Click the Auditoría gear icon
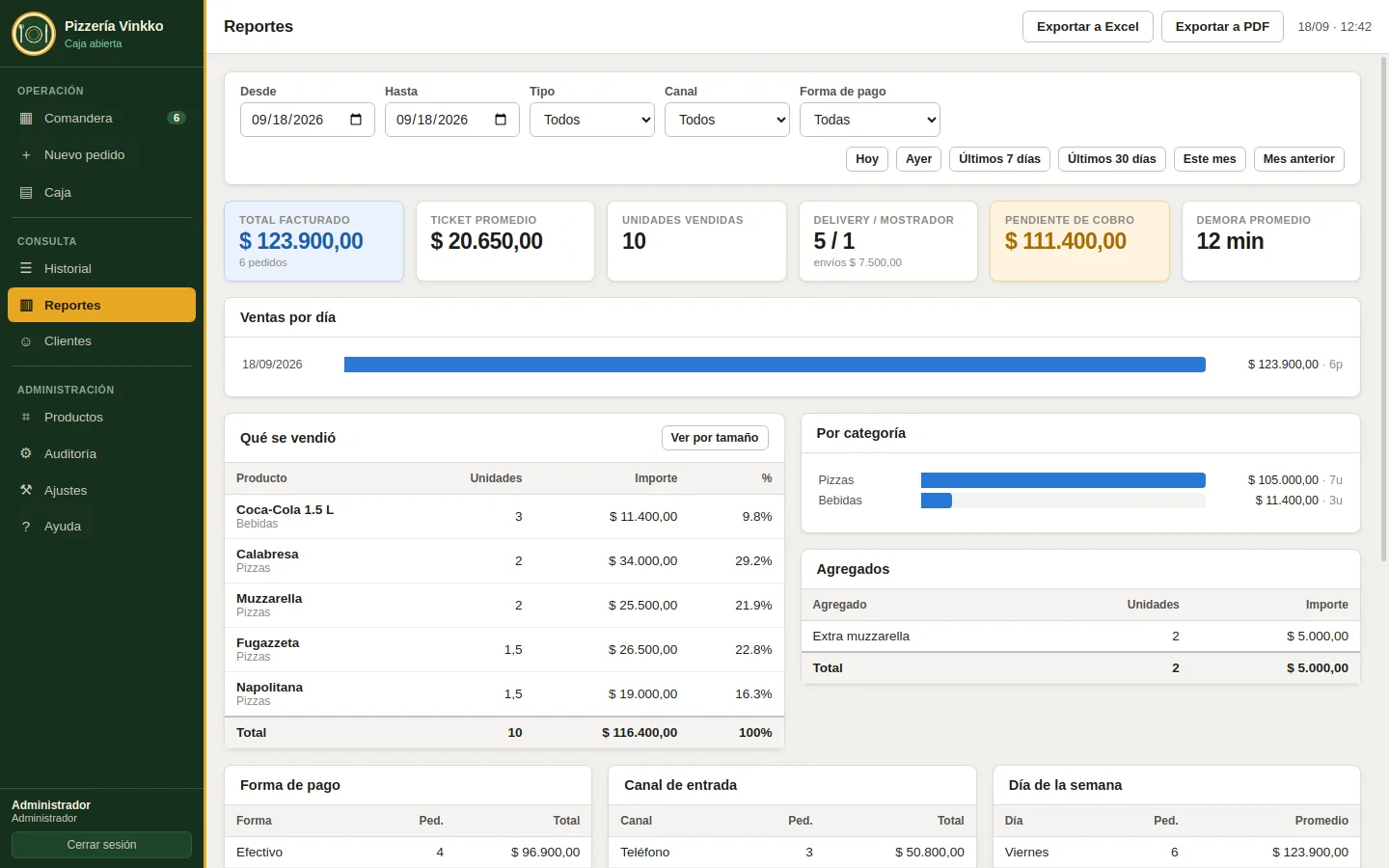The width and height of the screenshot is (1389, 868). (x=26, y=454)
